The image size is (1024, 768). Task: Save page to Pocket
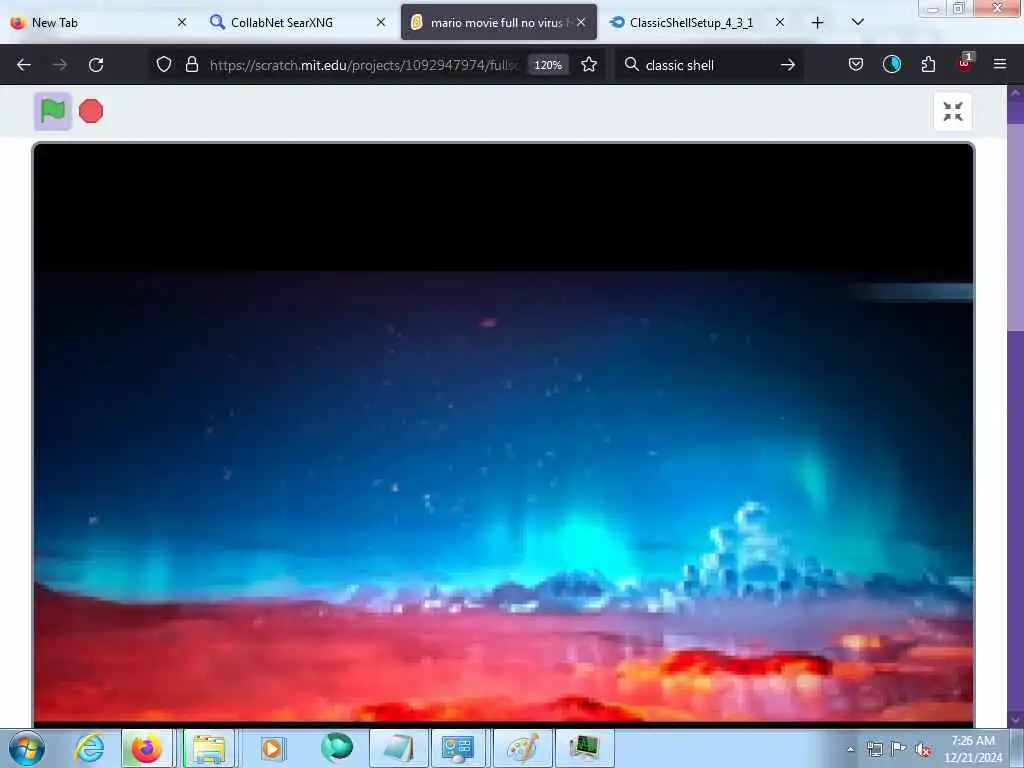(856, 65)
